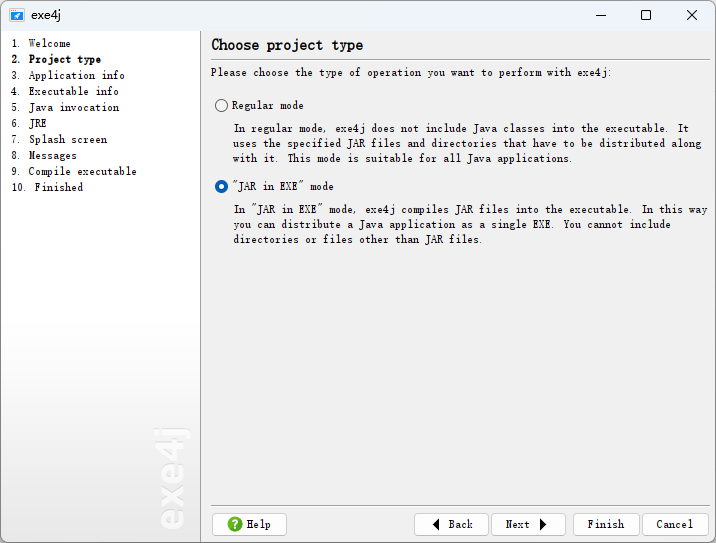Minimize the exe4j window
This screenshot has width=716, height=543.
click(x=600, y=15)
